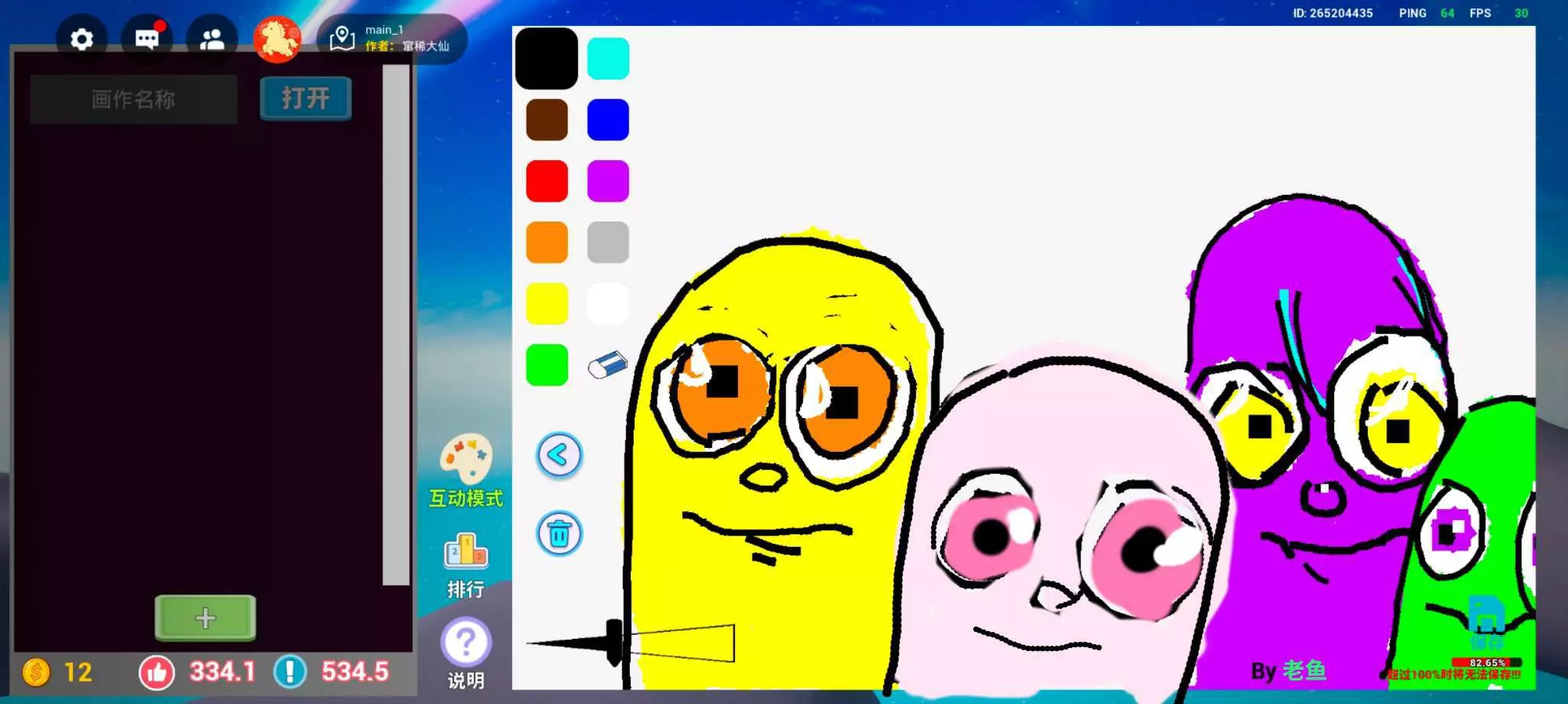Select the black color swatch

pyautogui.click(x=546, y=58)
